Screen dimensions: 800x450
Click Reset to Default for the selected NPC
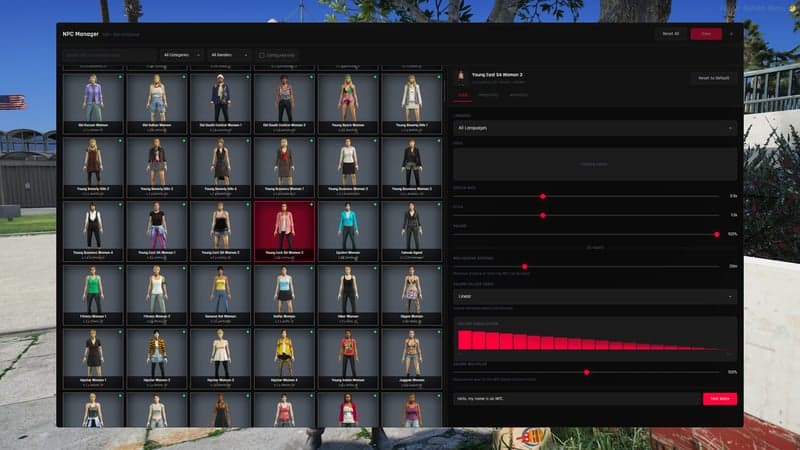[x=713, y=78]
